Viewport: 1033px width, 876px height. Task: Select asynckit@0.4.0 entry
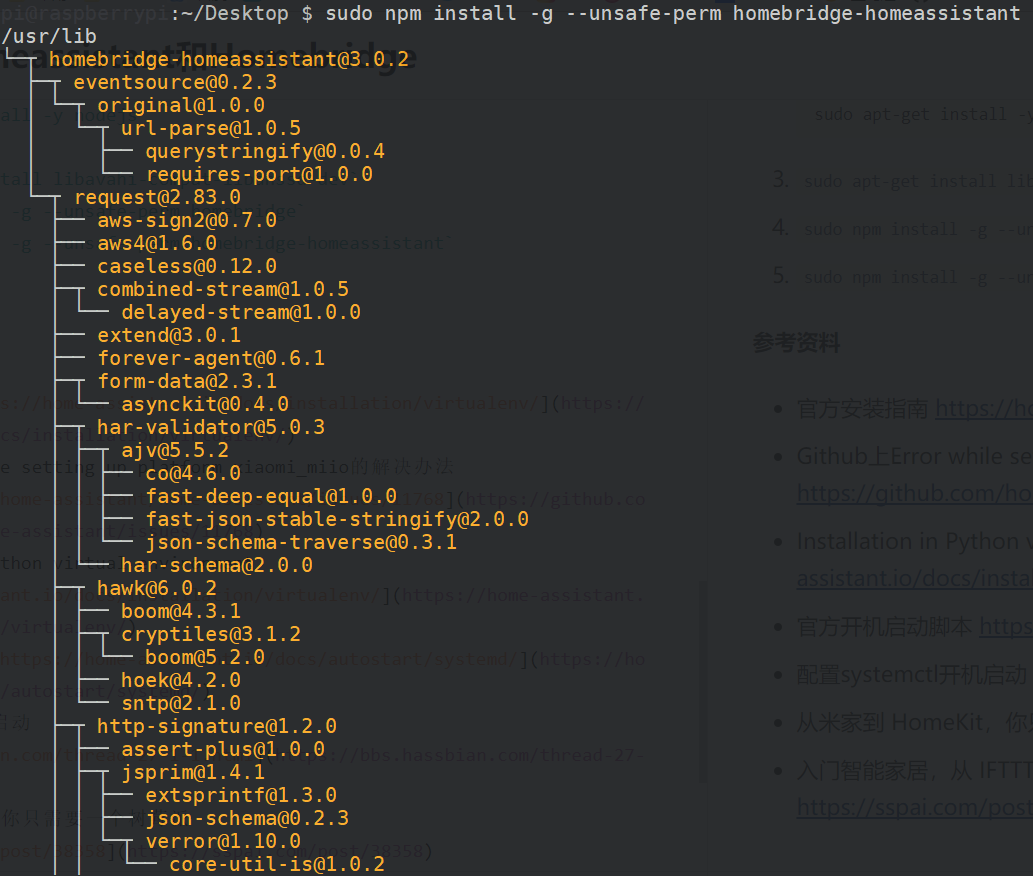[205, 404]
